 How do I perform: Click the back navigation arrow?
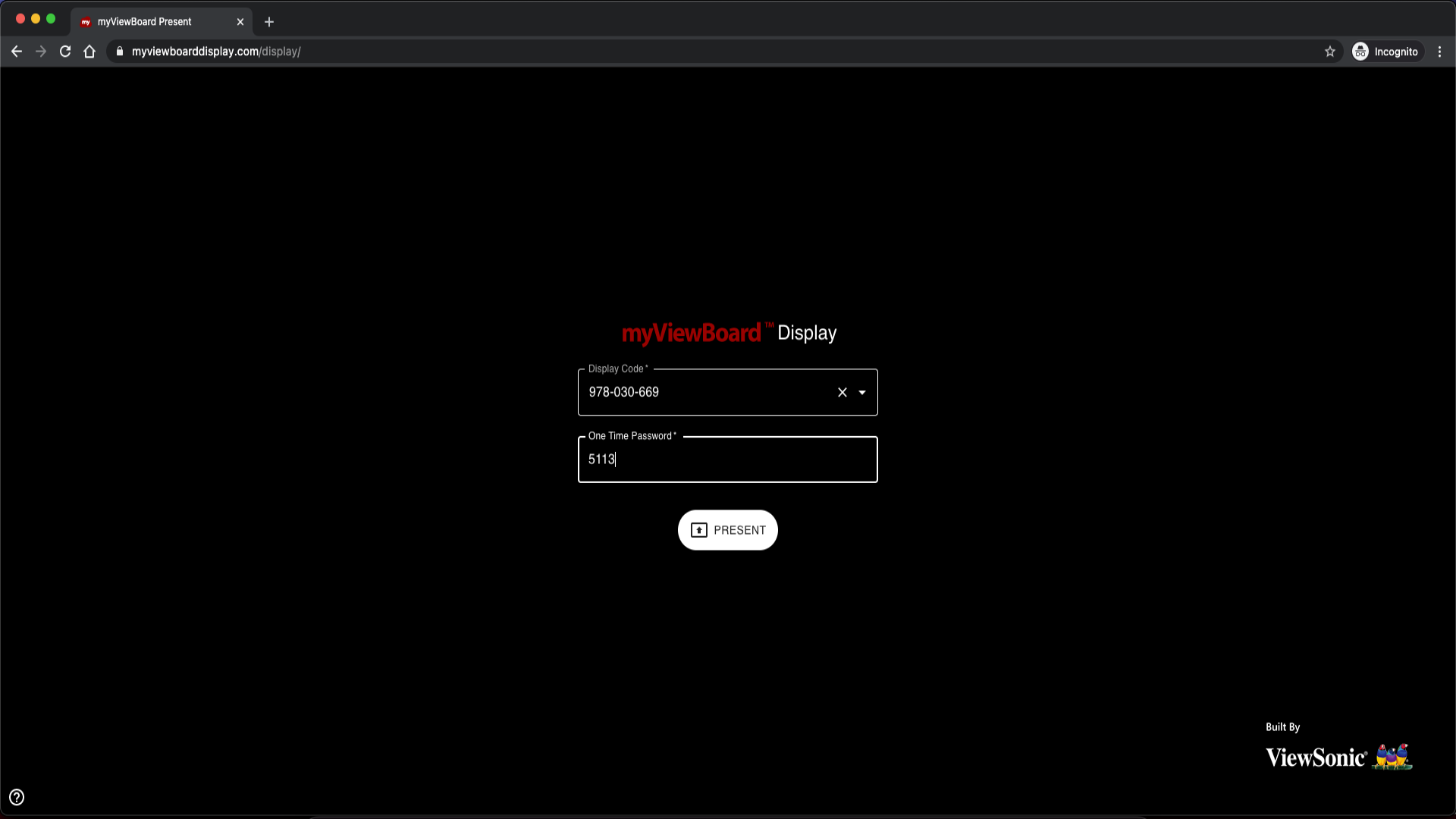tap(17, 52)
